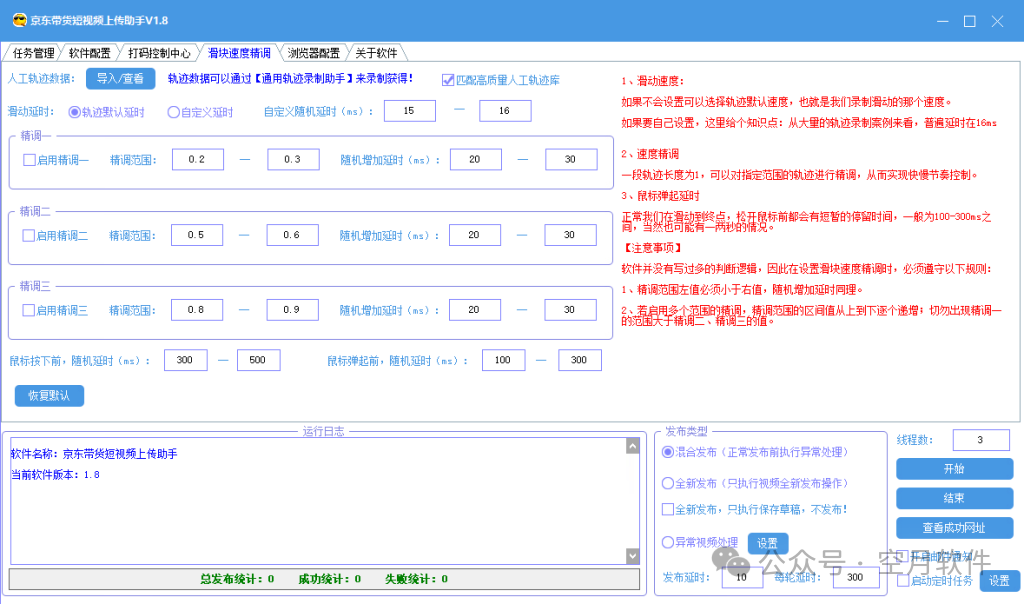
Task: Click 设置 button beside 异常视频处理
Action: point(767,543)
